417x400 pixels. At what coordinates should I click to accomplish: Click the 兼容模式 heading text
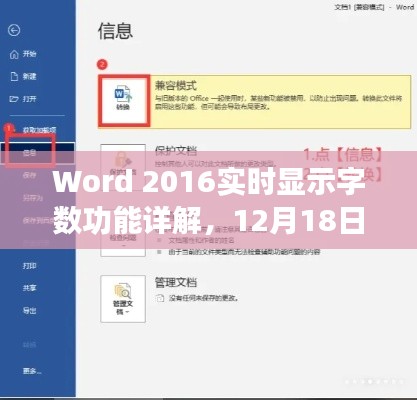tap(175, 86)
